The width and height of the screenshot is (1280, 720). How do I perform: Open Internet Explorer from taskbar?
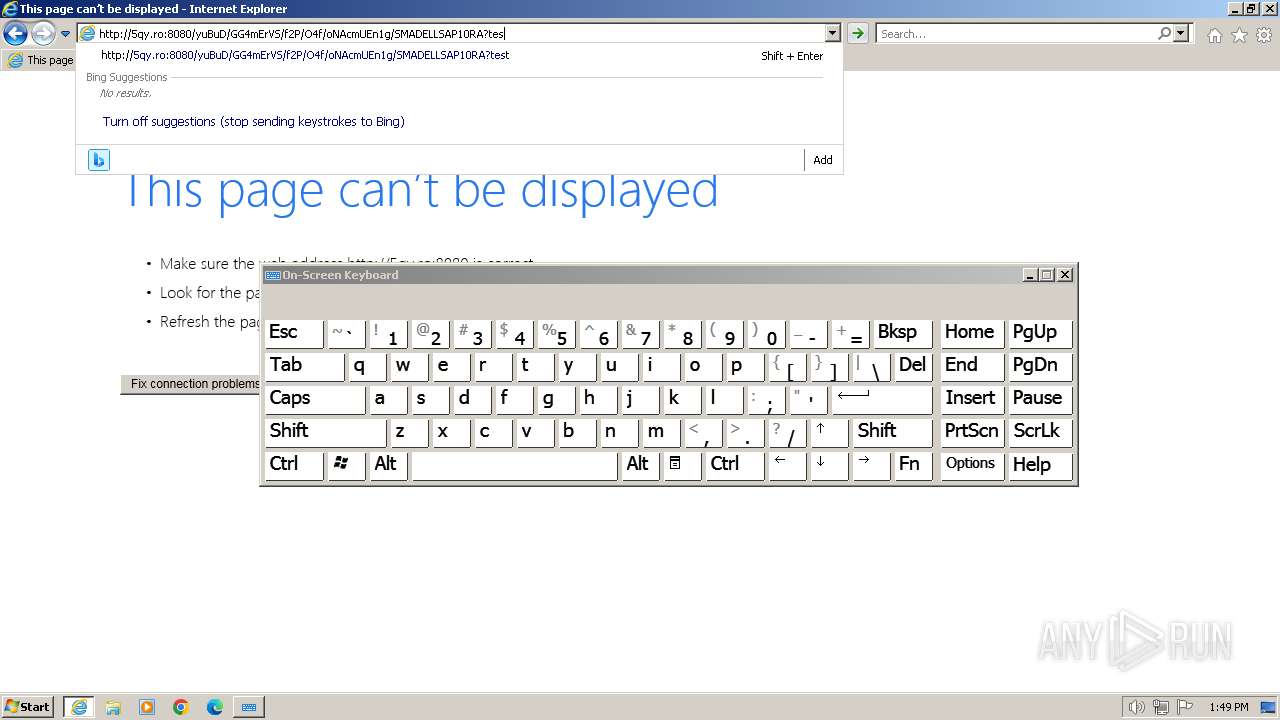click(79, 707)
